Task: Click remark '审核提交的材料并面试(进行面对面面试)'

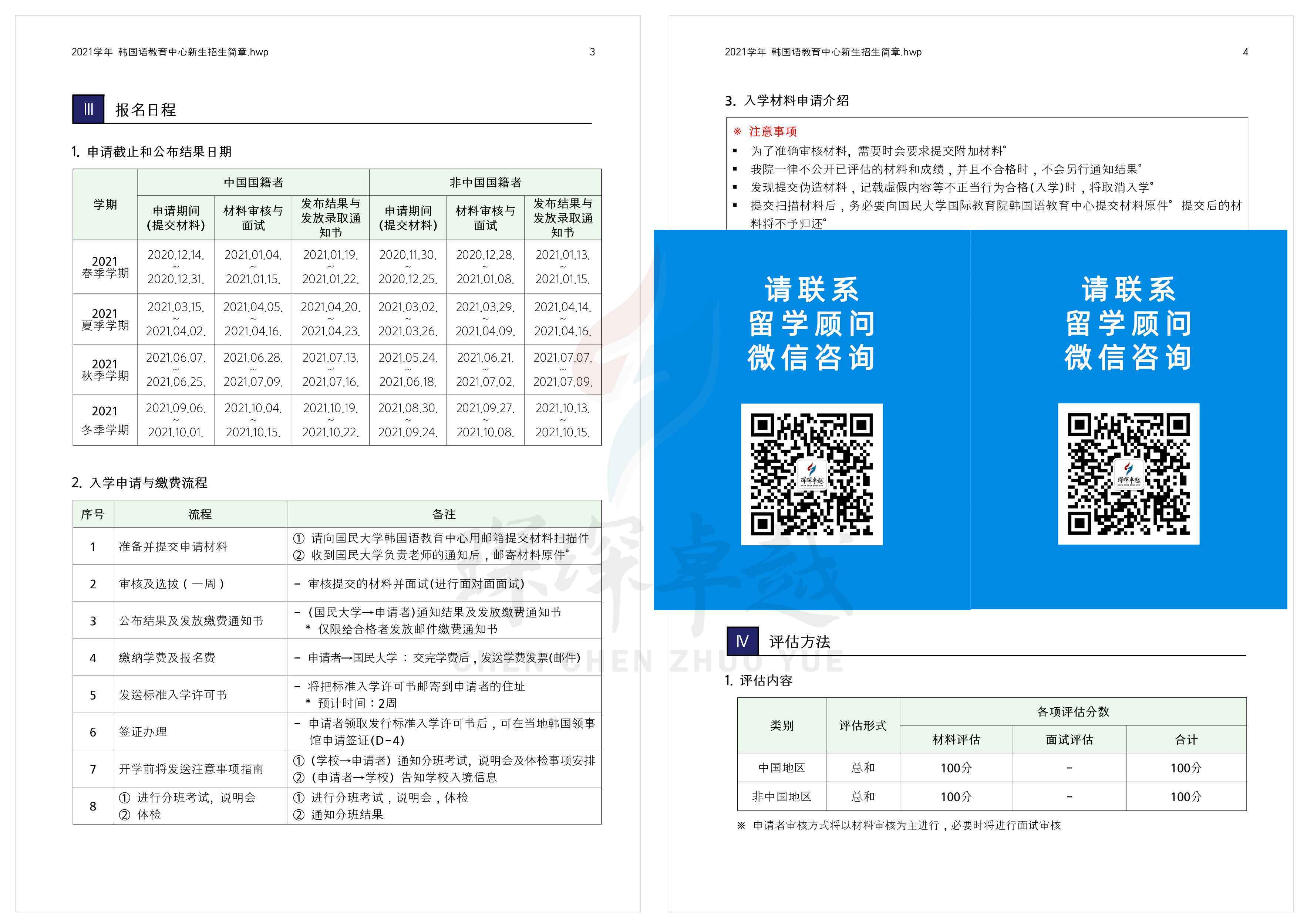Action: pyautogui.click(x=409, y=584)
